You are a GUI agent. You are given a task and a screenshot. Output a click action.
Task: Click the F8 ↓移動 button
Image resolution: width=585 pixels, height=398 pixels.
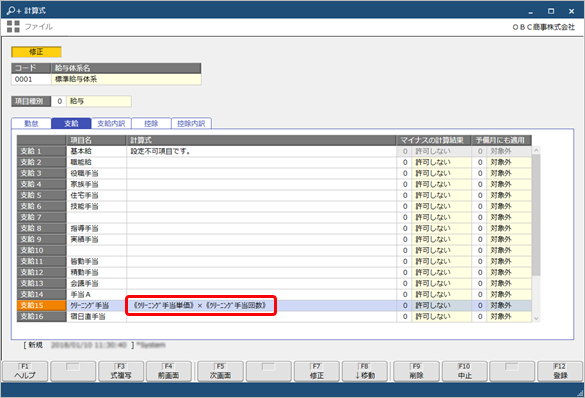[x=365, y=372]
